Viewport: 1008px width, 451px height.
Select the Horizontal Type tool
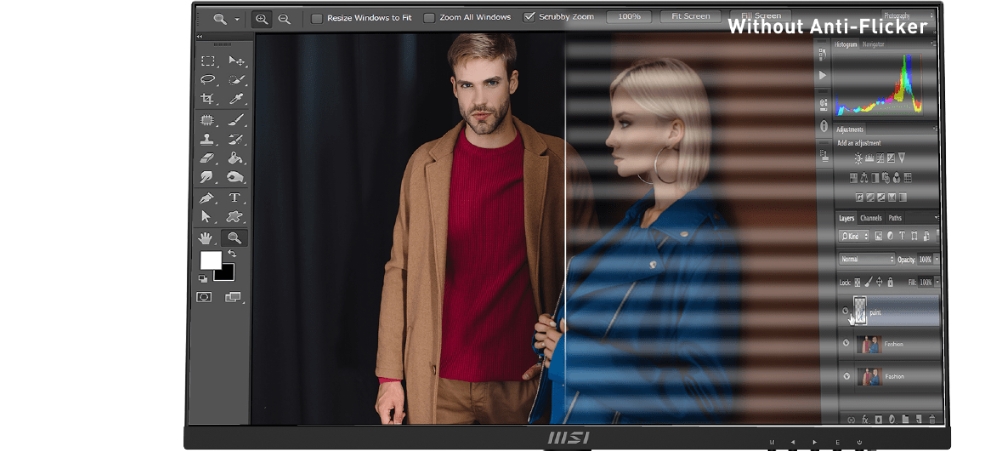tap(236, 198)
